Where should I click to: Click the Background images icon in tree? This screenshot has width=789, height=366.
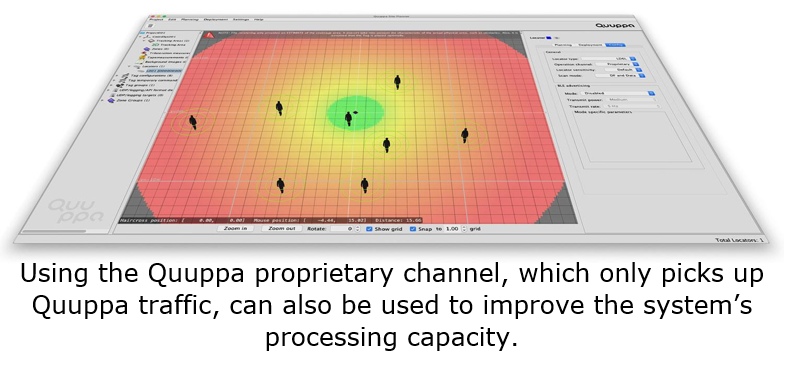click(x=139, y=62)
